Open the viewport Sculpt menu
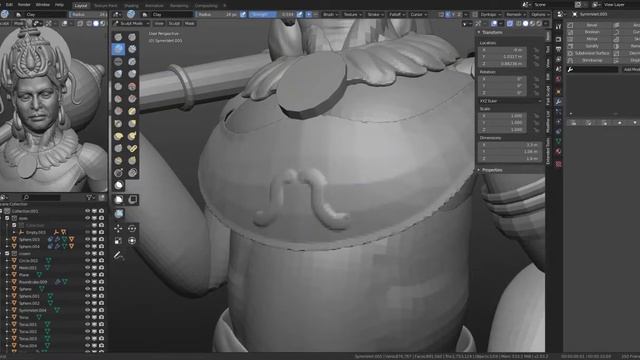Image resolution: width=640 pixels, height=360 pixels. point(174,24)
